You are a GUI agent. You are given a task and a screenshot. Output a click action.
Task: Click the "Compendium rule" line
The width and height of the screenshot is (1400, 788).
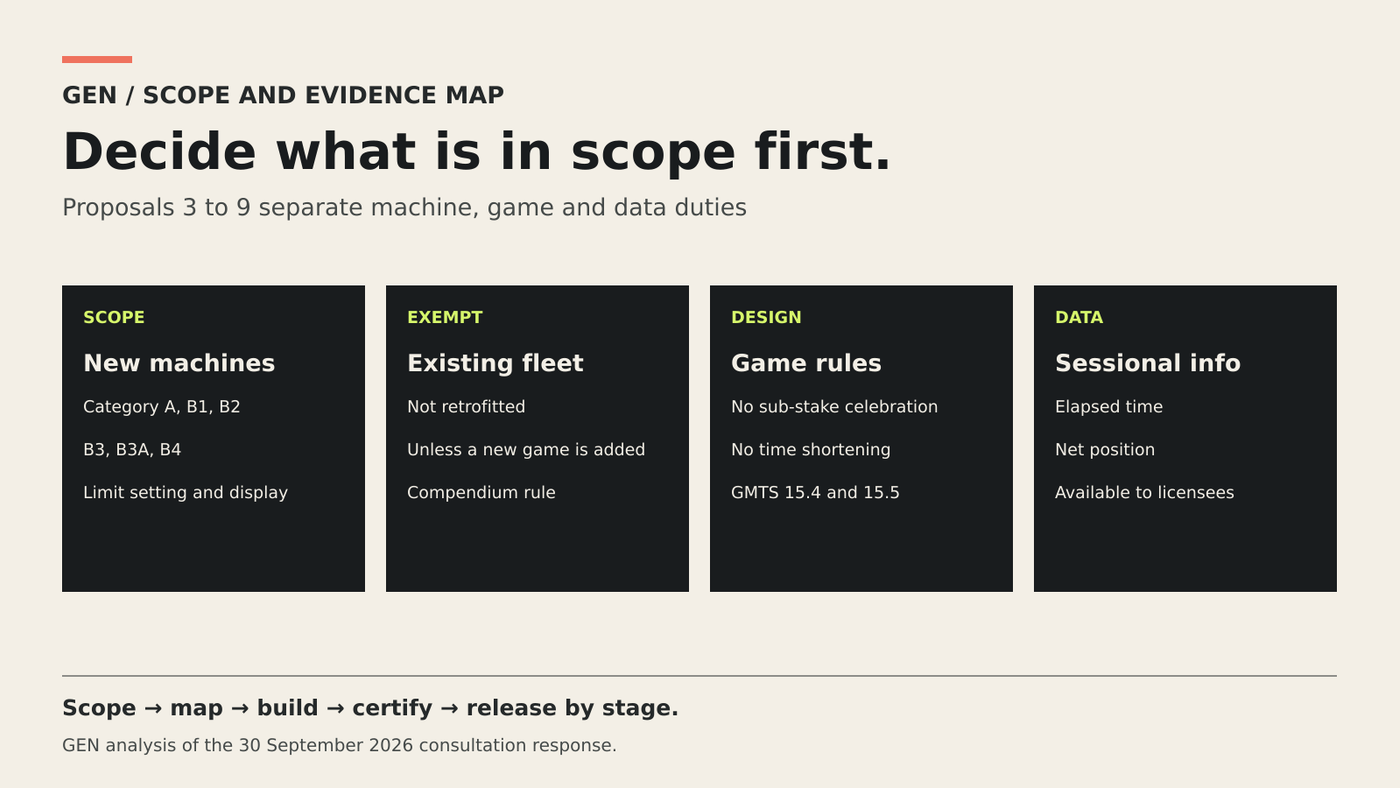[481, 493]
